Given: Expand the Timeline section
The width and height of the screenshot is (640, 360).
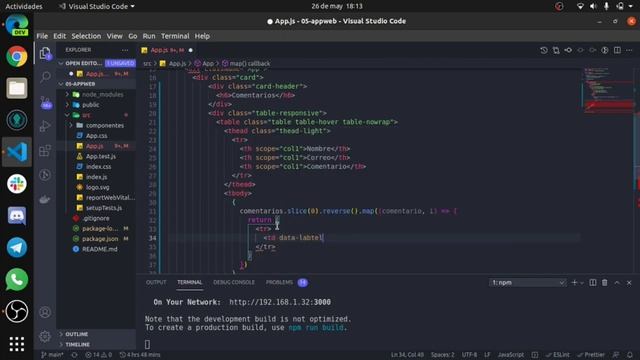Looking at the screenshot, I should click(77, 344).
